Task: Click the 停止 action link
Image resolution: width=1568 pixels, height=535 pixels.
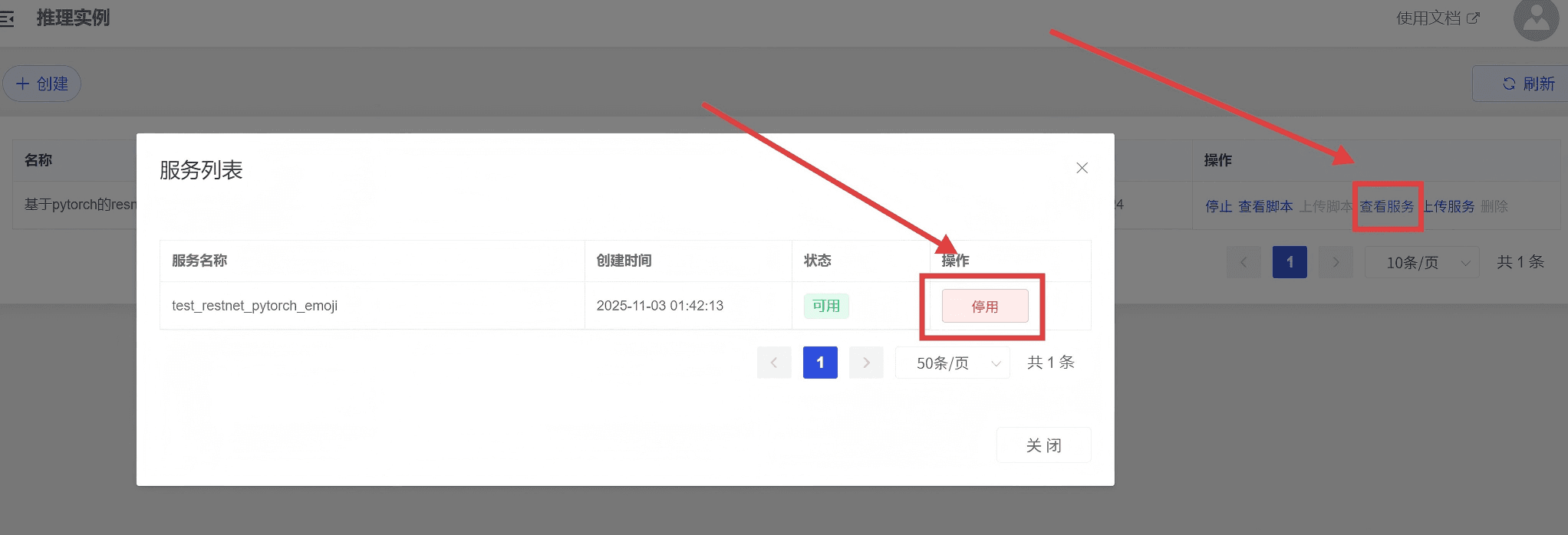Action: coord(1218,206)
